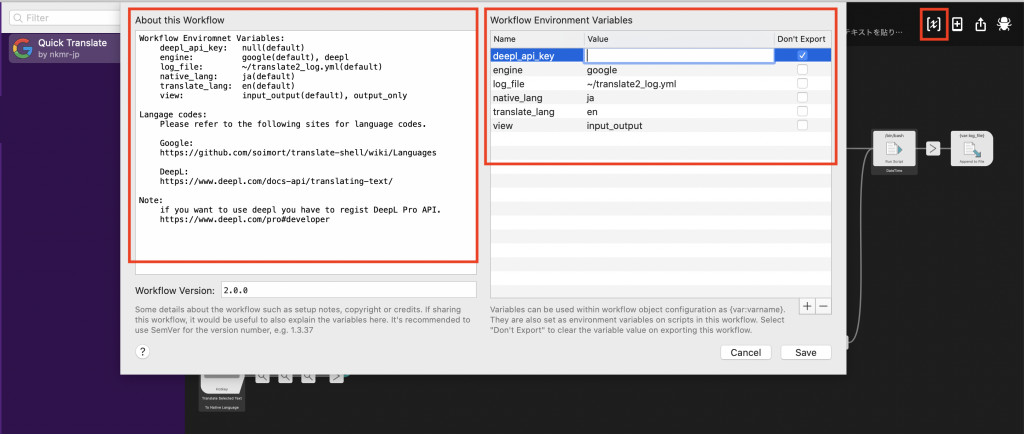Remove variable with the minus button

823,306
